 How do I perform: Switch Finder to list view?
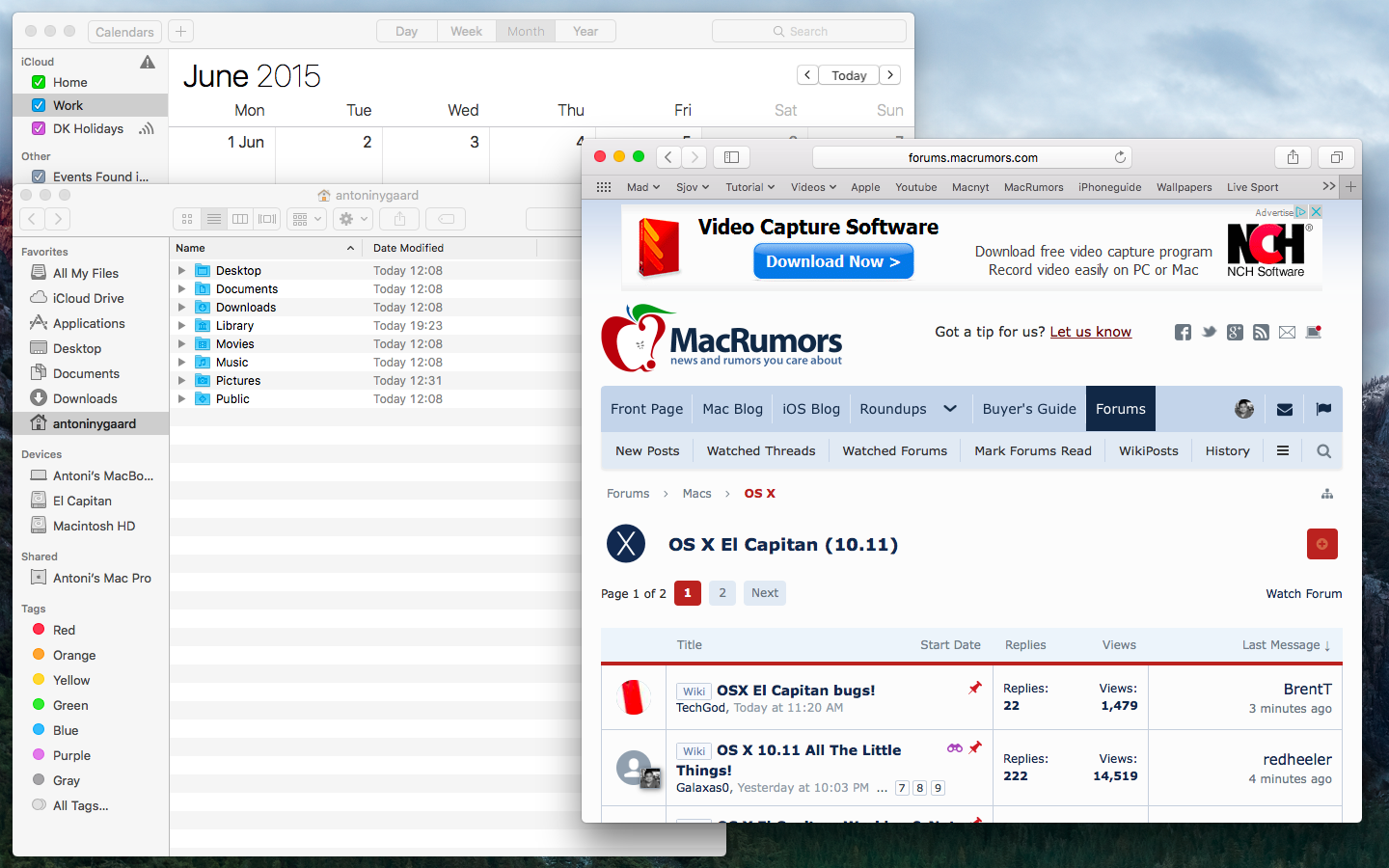(x=214, y=219)
